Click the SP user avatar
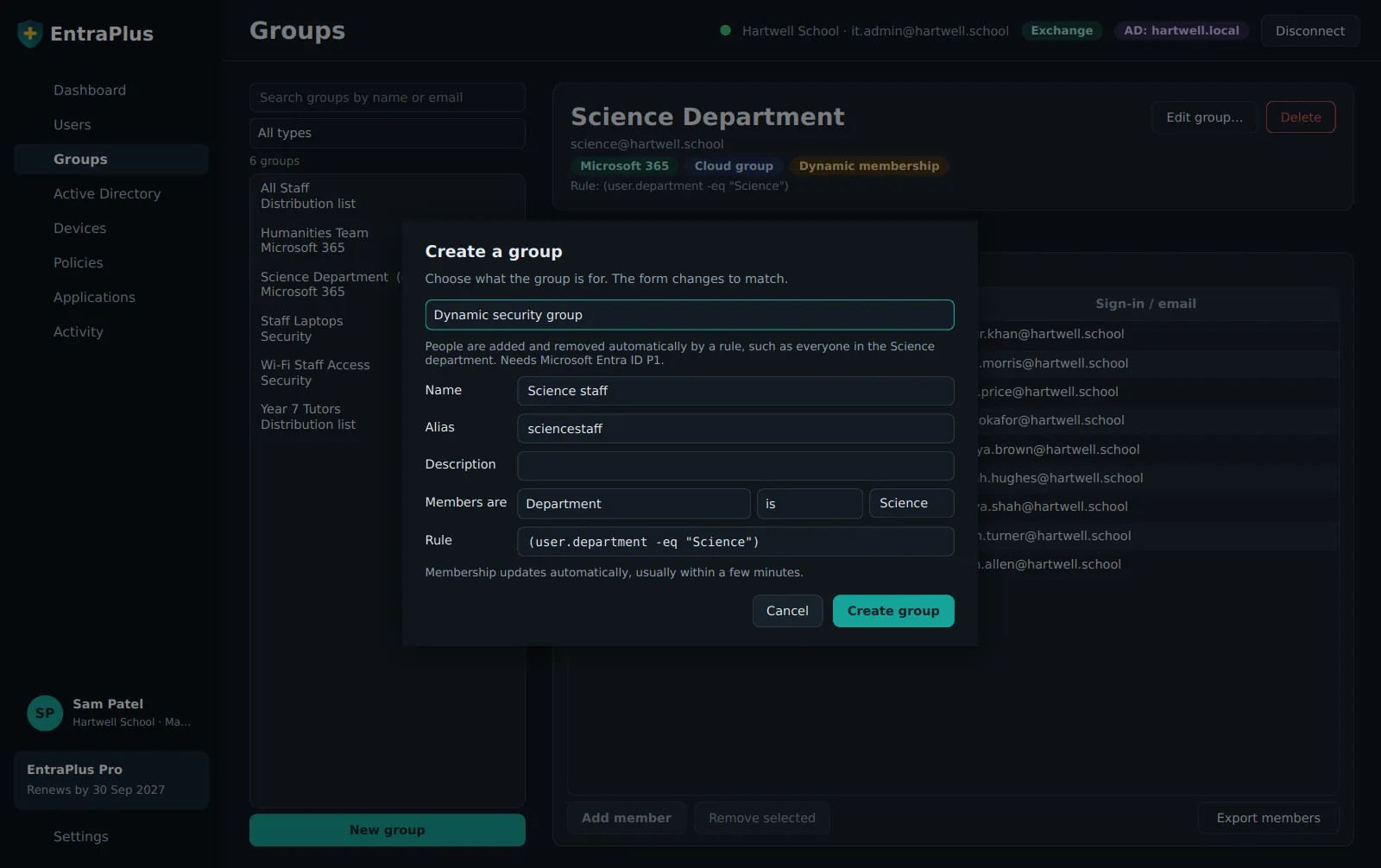Image resolution: width=1381 pixels, height=868 pixels. pos(45,714)
